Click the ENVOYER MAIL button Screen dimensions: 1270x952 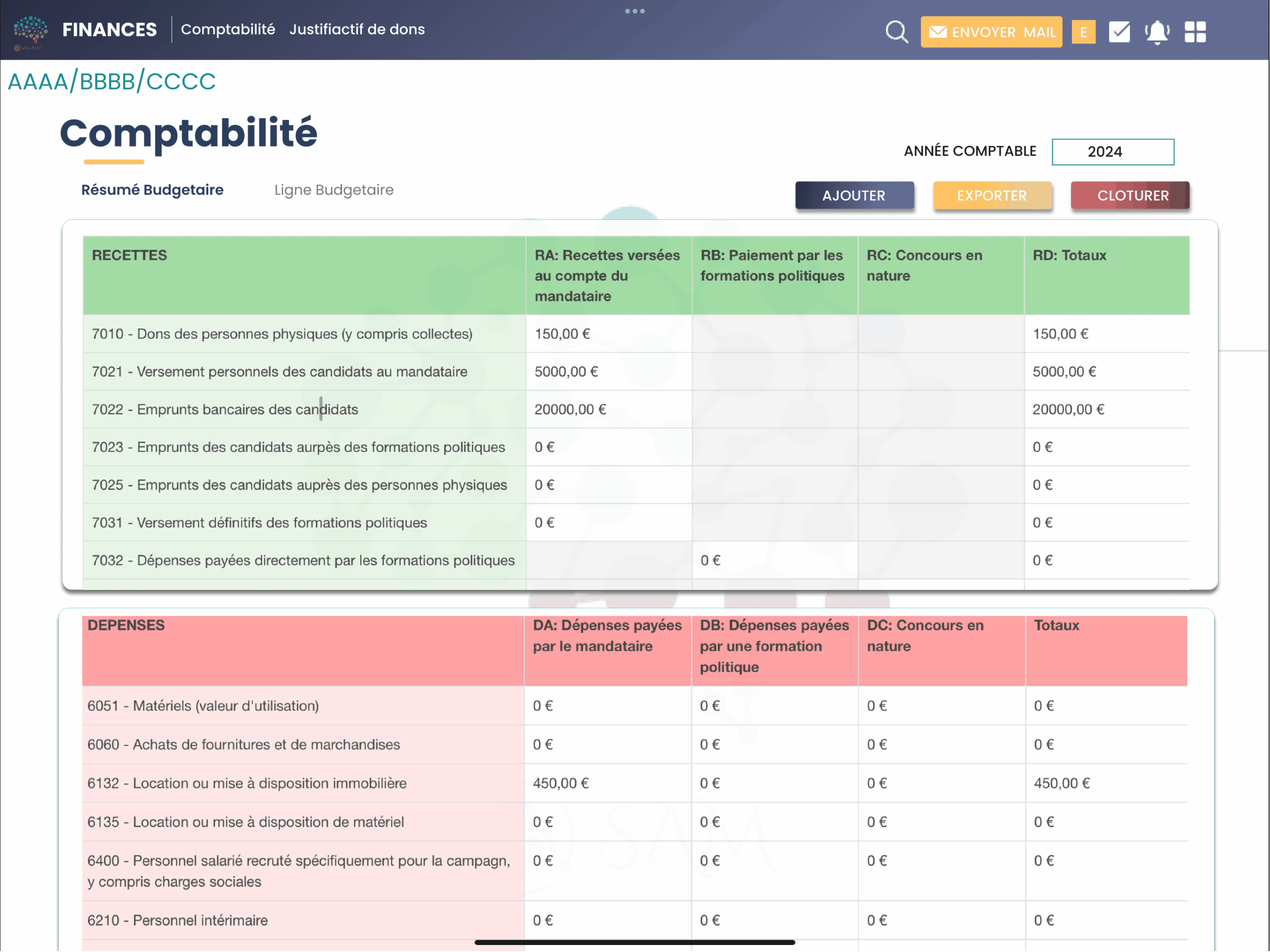pyautogui.click(x=991, y=32)
